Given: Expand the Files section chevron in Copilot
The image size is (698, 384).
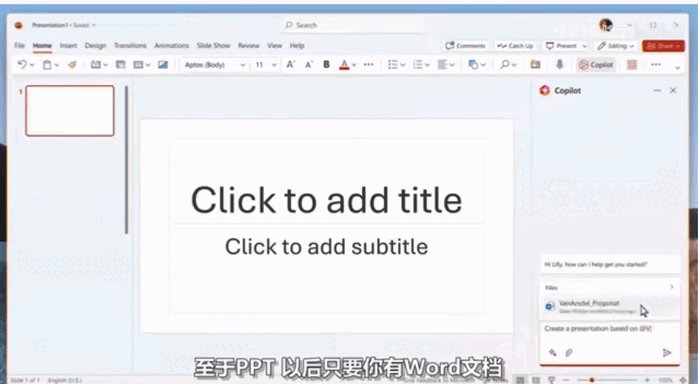Looking at the screenshot, I should pyautogui.click(x=672, y=287).
